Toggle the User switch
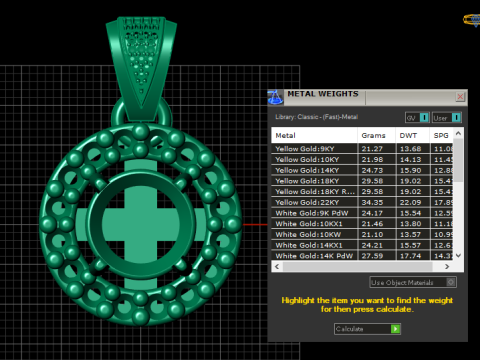Viewport: 480px width, 360px height. (447, 118)
